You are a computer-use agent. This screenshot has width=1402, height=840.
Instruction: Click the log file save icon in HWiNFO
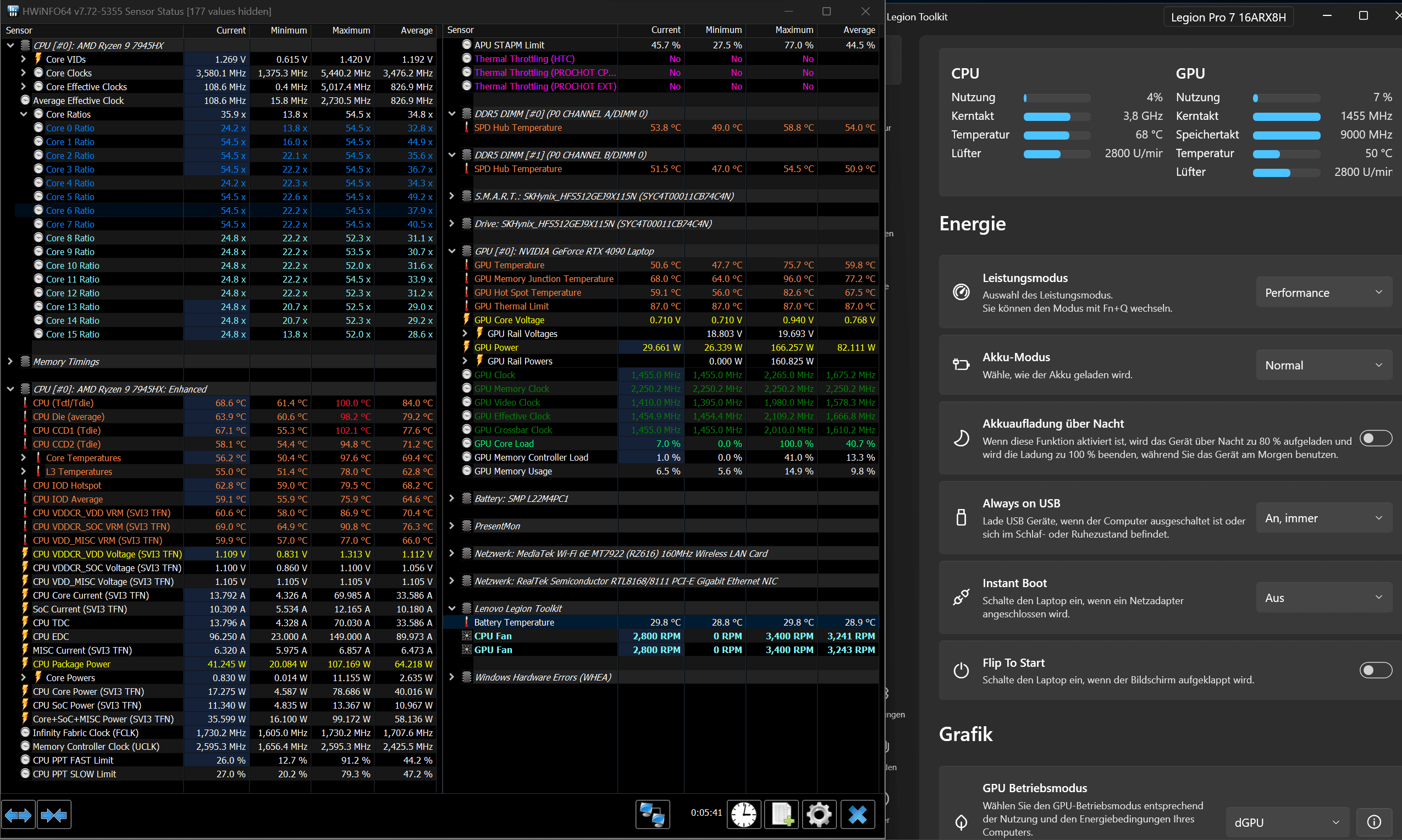pyautogui.click(x=782, y=815)
